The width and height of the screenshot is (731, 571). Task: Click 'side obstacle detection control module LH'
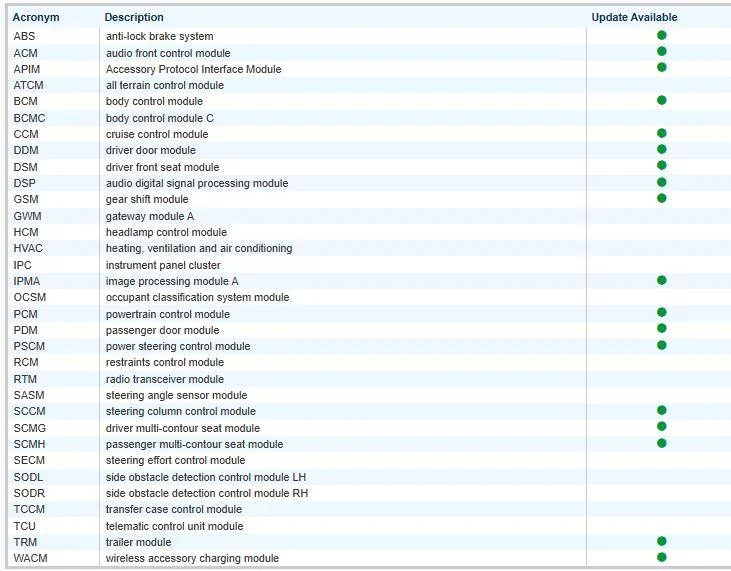coord(206,477)
